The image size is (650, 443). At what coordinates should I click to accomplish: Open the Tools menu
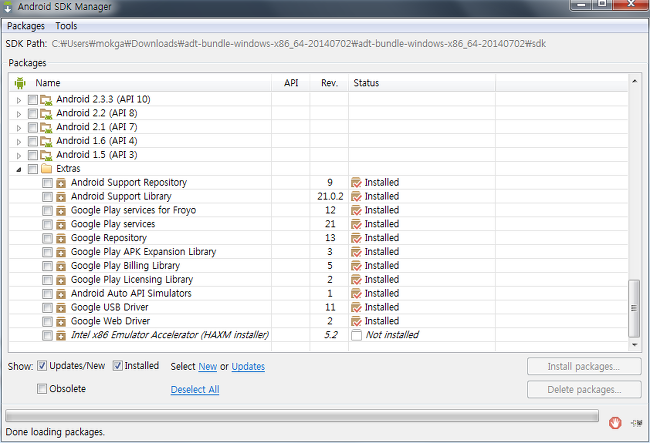[x=66, y=26]
